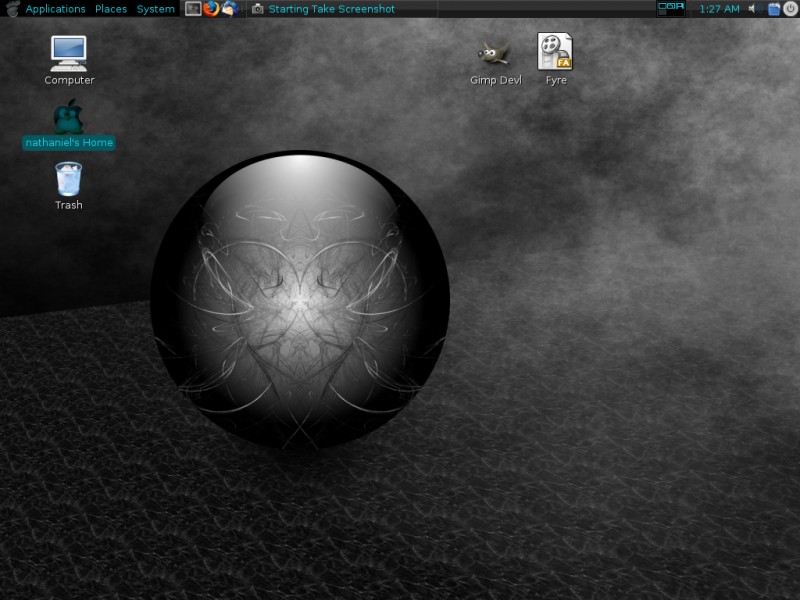
Task: Click the Fyre label text
Action: (556, 81)
